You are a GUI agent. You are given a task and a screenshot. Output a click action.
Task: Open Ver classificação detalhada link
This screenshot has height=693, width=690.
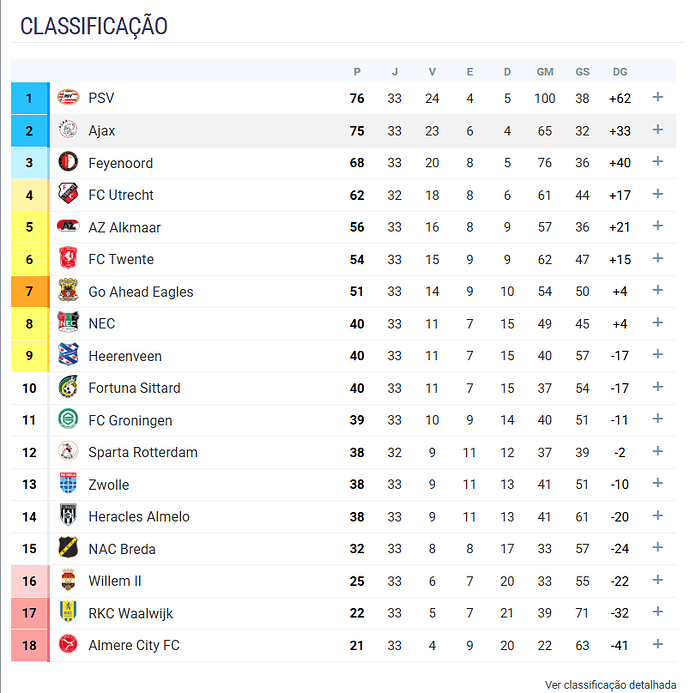pyautogui.click(x=610, y=685)
